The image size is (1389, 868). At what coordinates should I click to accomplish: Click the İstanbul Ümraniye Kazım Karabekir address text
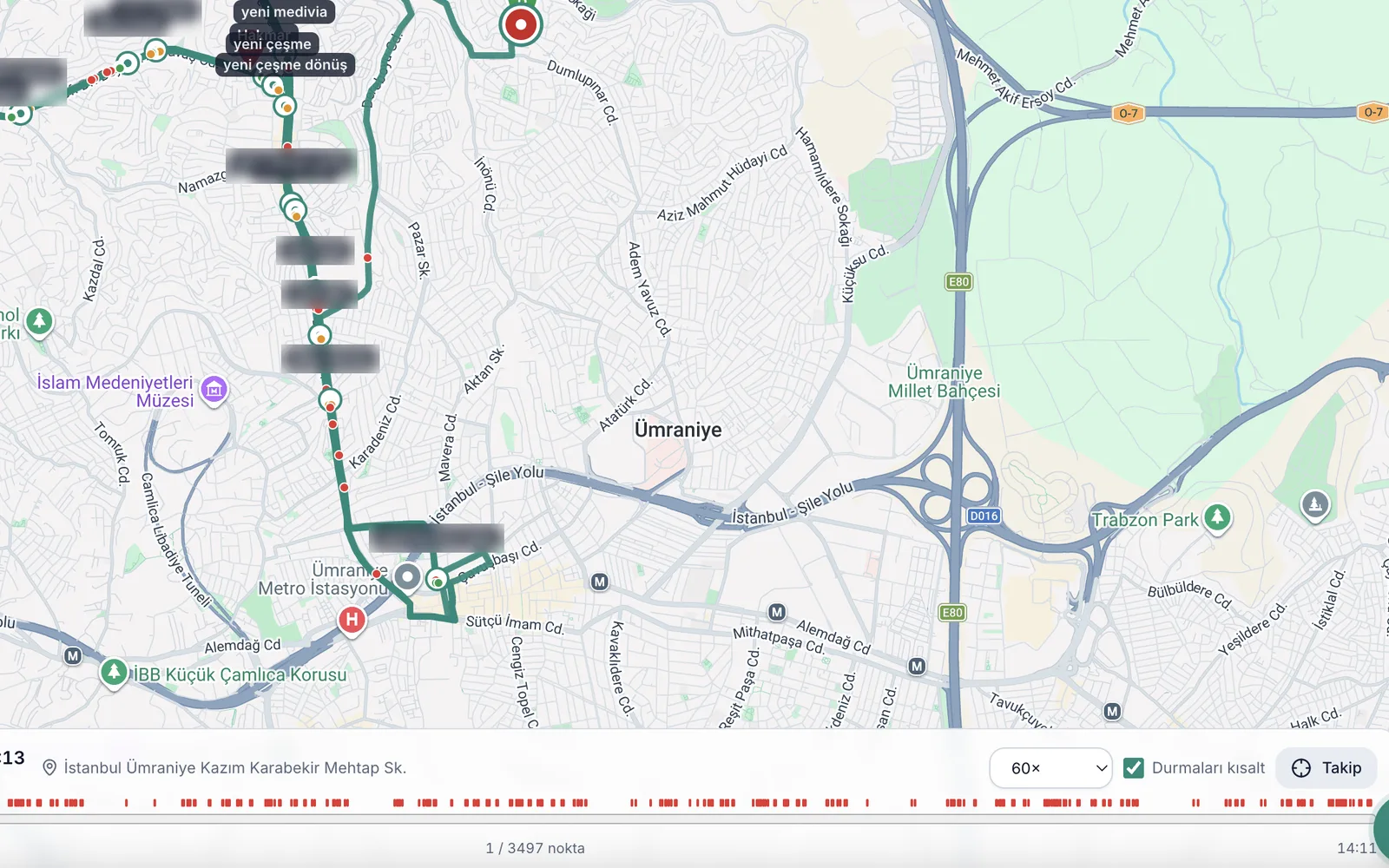(x=235, y=768)
